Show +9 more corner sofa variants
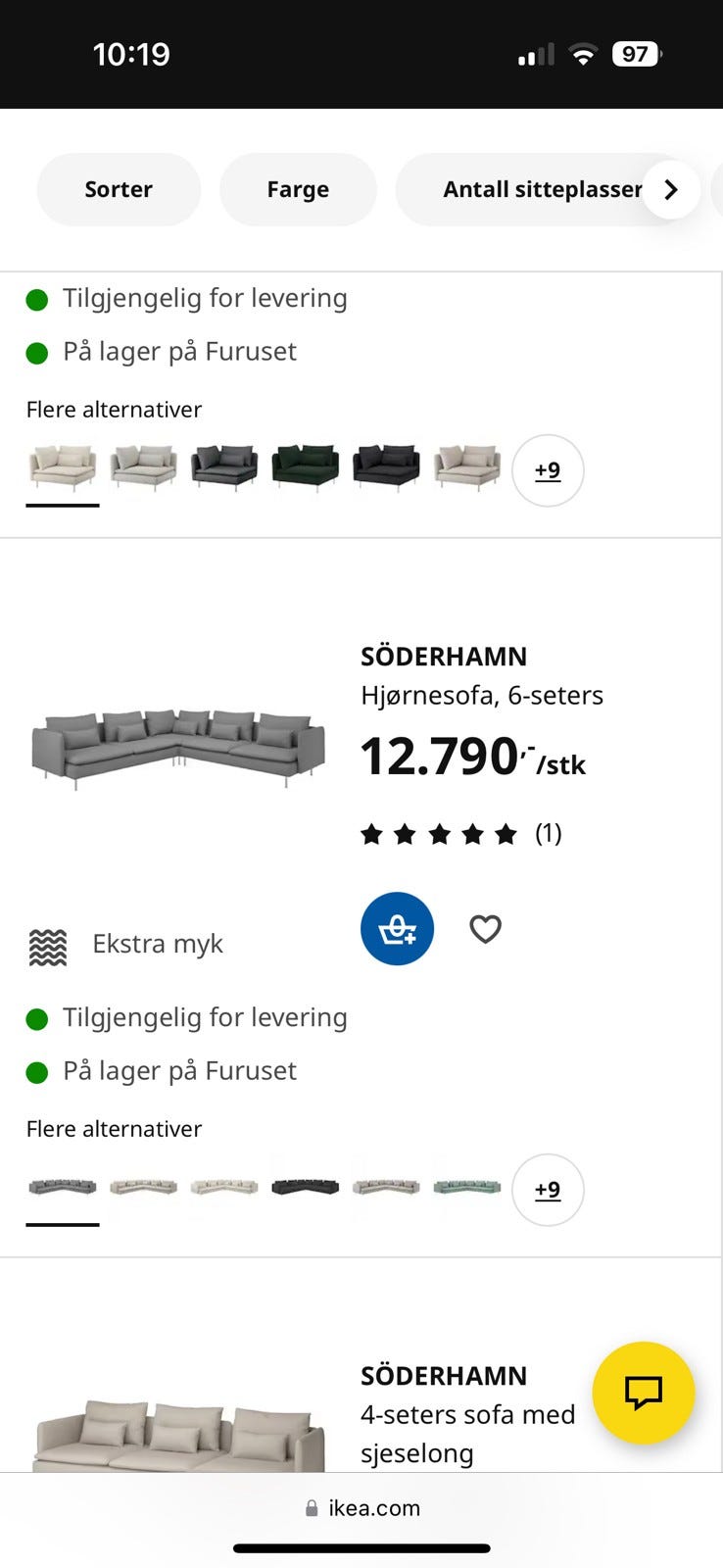This screenshot has width=723, height=1568. point(548,1190)
